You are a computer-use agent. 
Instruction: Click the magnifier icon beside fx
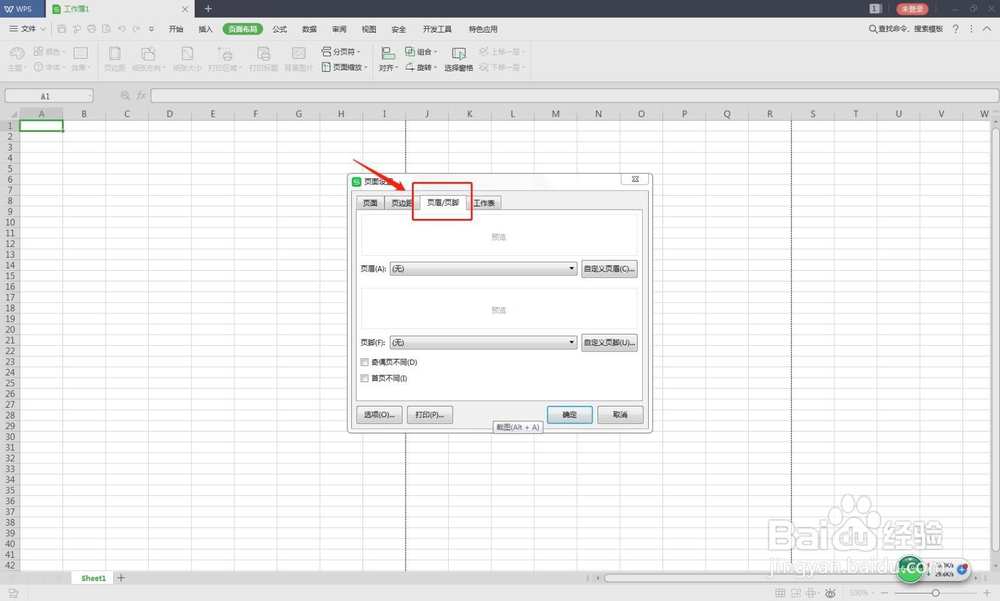click(126, 96)
